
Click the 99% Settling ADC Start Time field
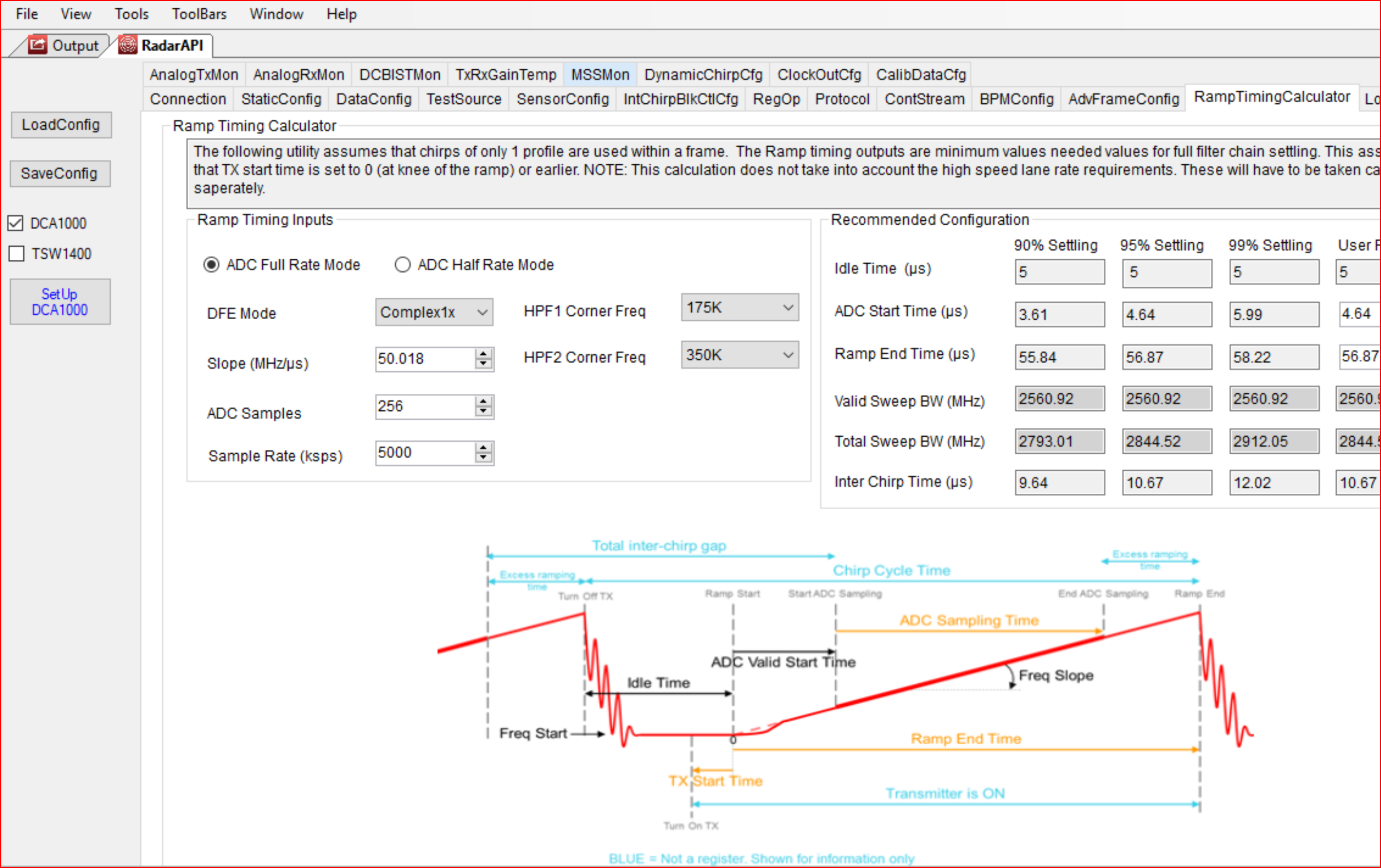(1274, 314)
